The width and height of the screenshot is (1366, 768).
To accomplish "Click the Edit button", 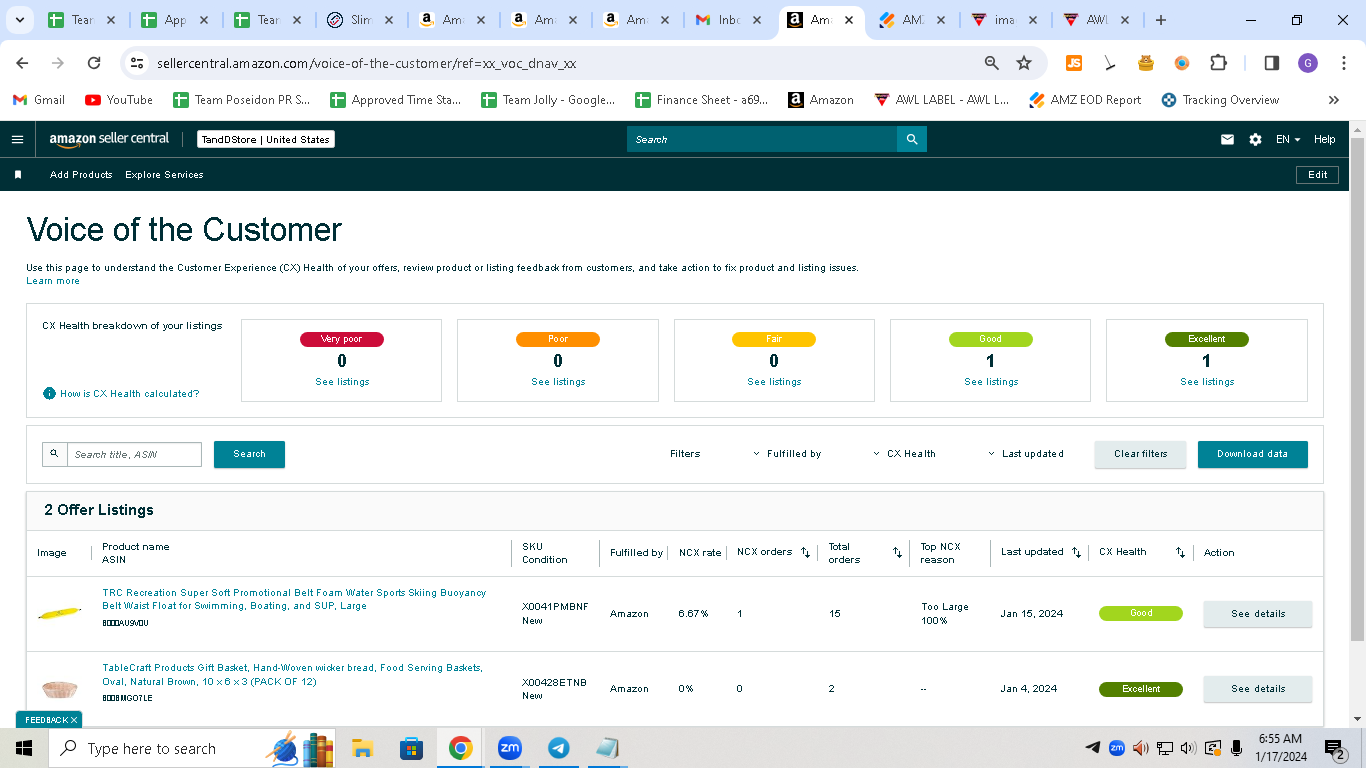I will (x=1318, y=175).
